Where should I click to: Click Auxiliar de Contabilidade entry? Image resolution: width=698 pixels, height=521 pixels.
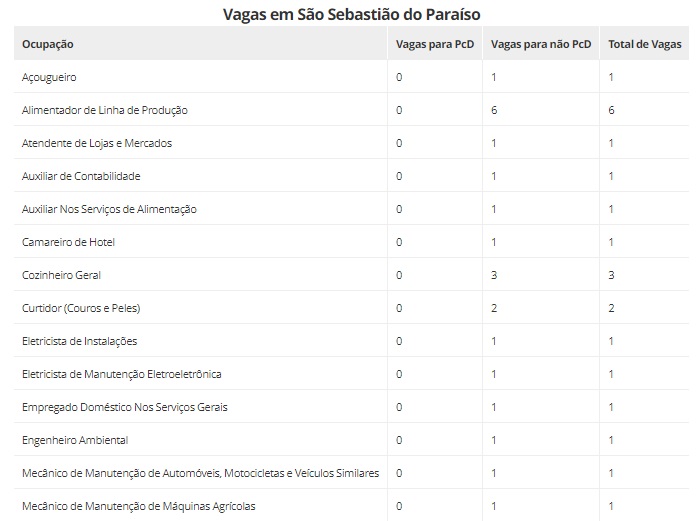click(83, 176)
